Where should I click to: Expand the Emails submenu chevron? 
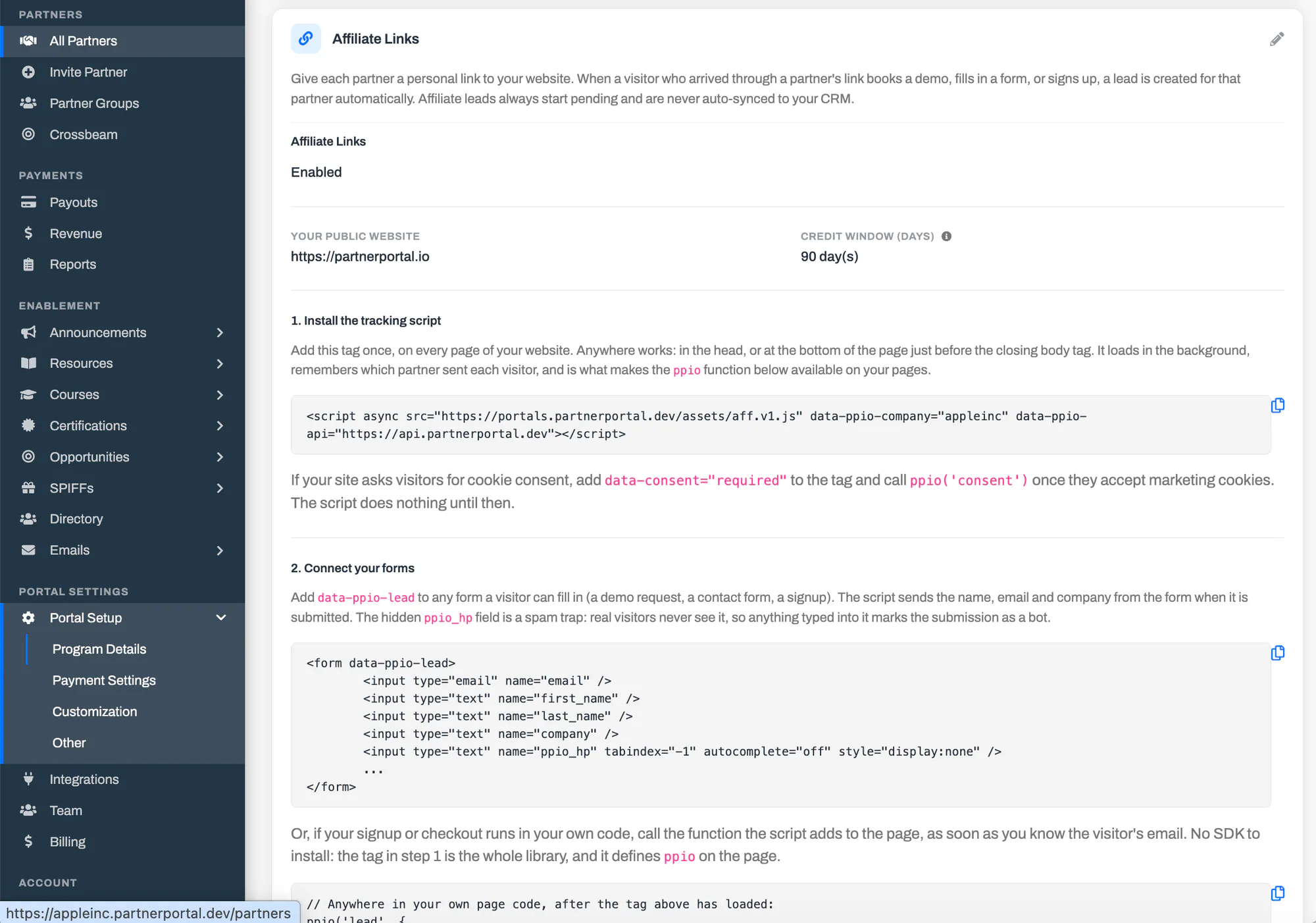(x=220, y=550)
